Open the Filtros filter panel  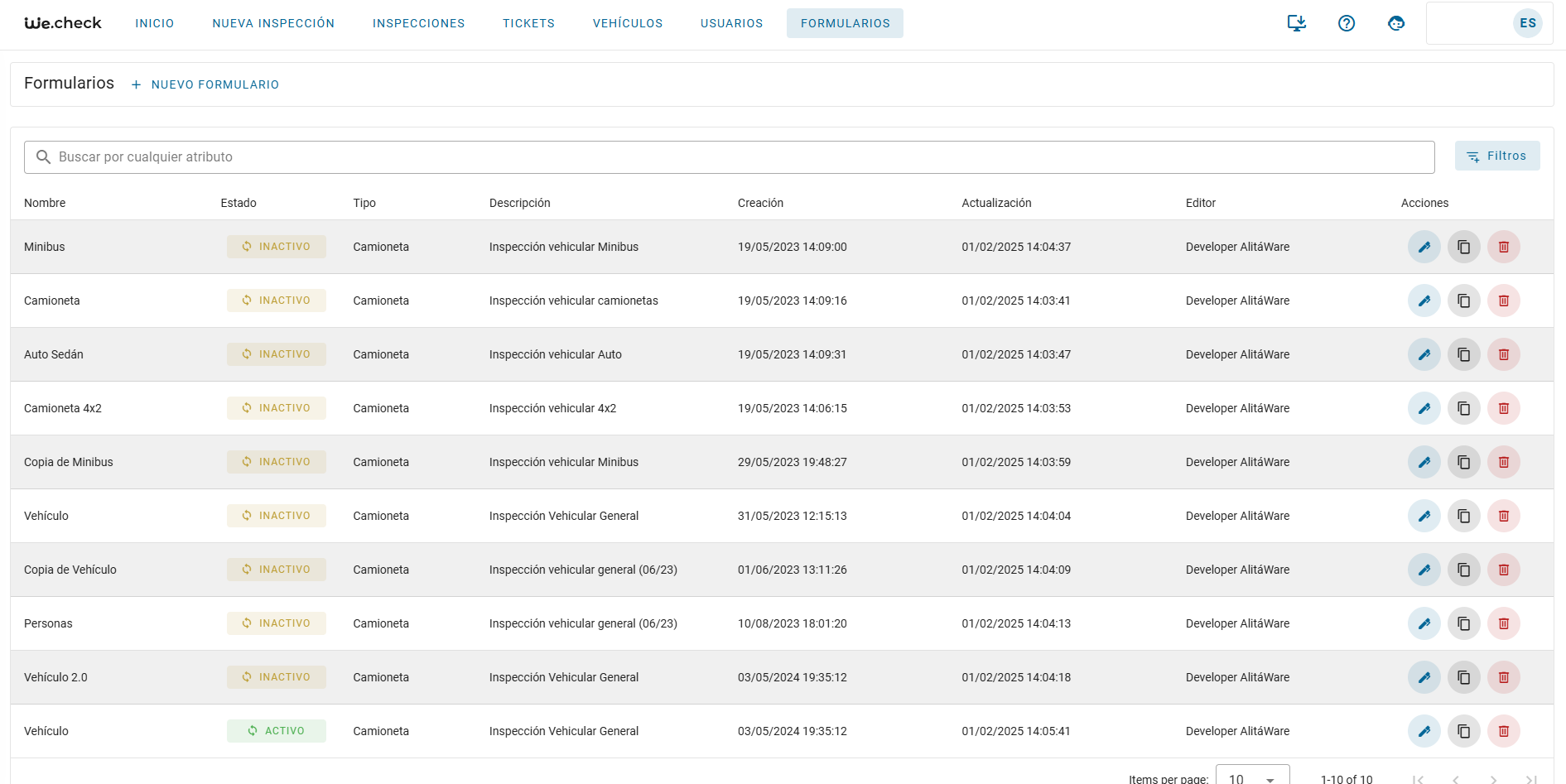[x=1496, y=156]
